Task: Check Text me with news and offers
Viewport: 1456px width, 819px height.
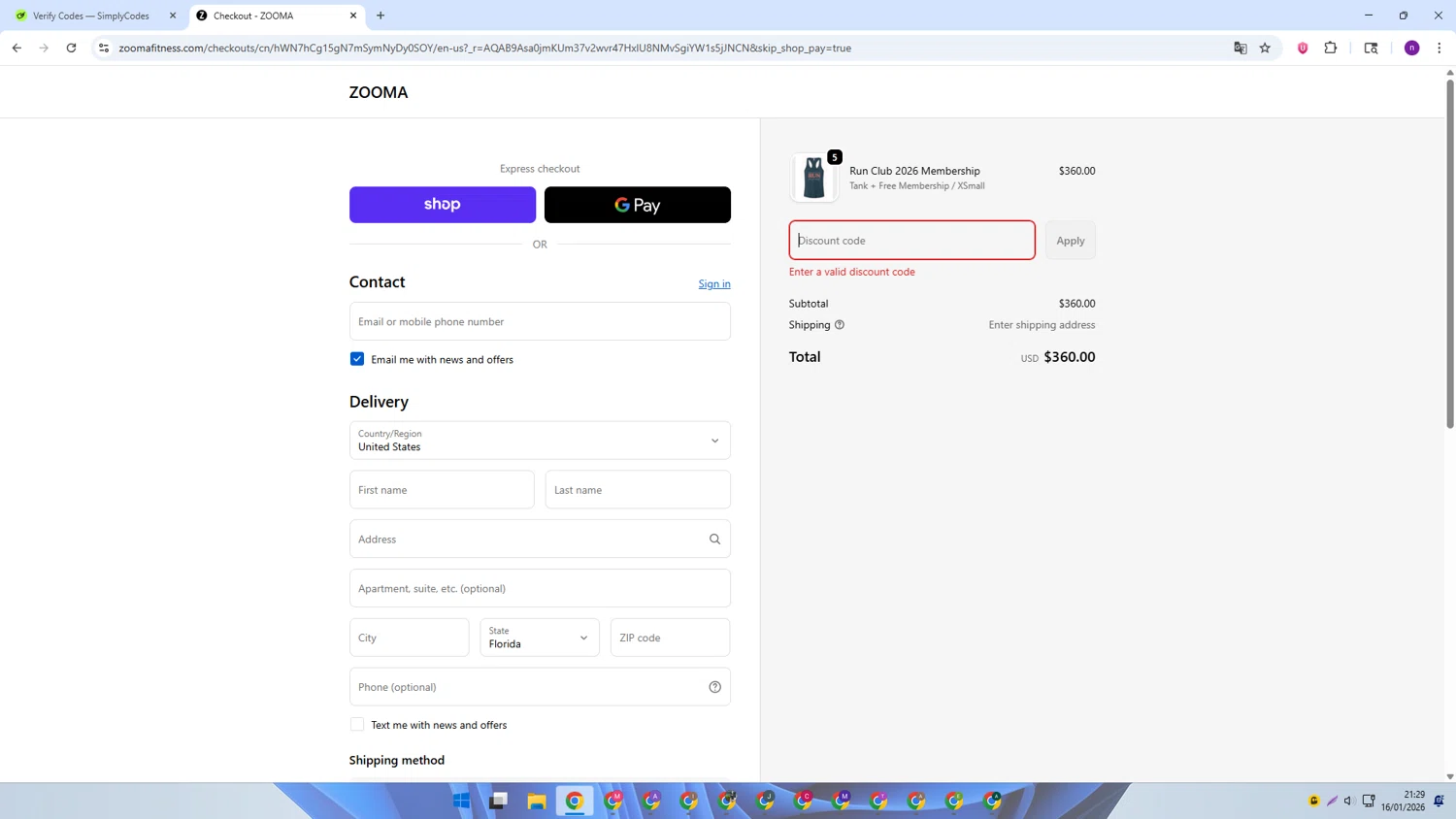Action: (357, 725)
